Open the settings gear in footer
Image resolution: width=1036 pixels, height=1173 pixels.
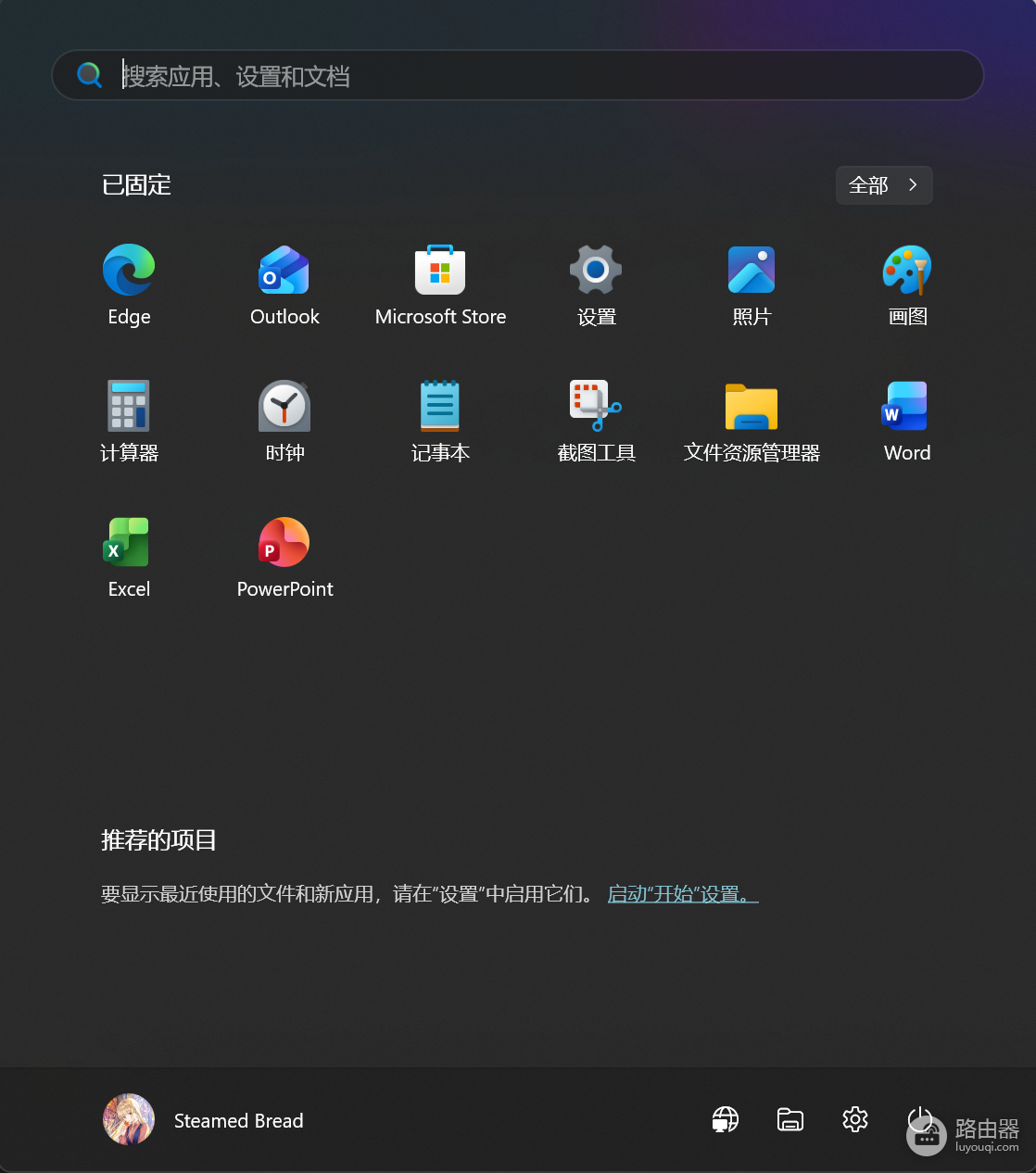point(855,1119)
